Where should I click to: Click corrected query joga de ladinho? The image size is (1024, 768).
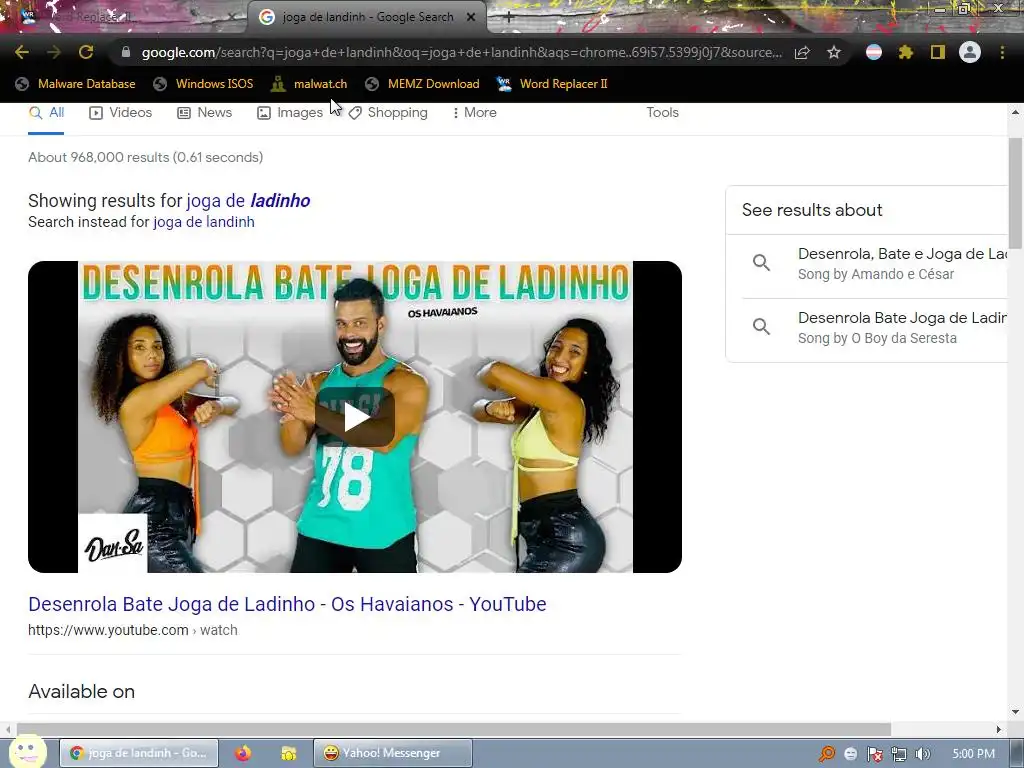pos(248,200)
